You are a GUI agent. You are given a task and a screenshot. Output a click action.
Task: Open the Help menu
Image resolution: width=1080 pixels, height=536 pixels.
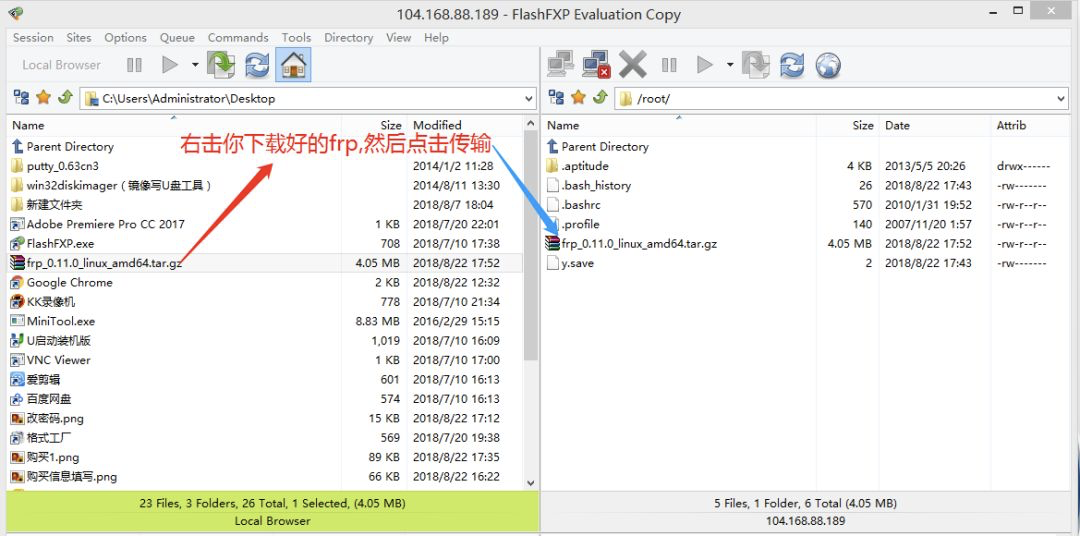tap(436, 37)
